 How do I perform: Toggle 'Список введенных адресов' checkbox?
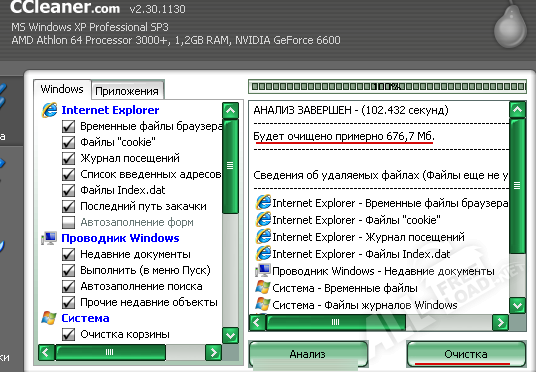click(68, 174)
